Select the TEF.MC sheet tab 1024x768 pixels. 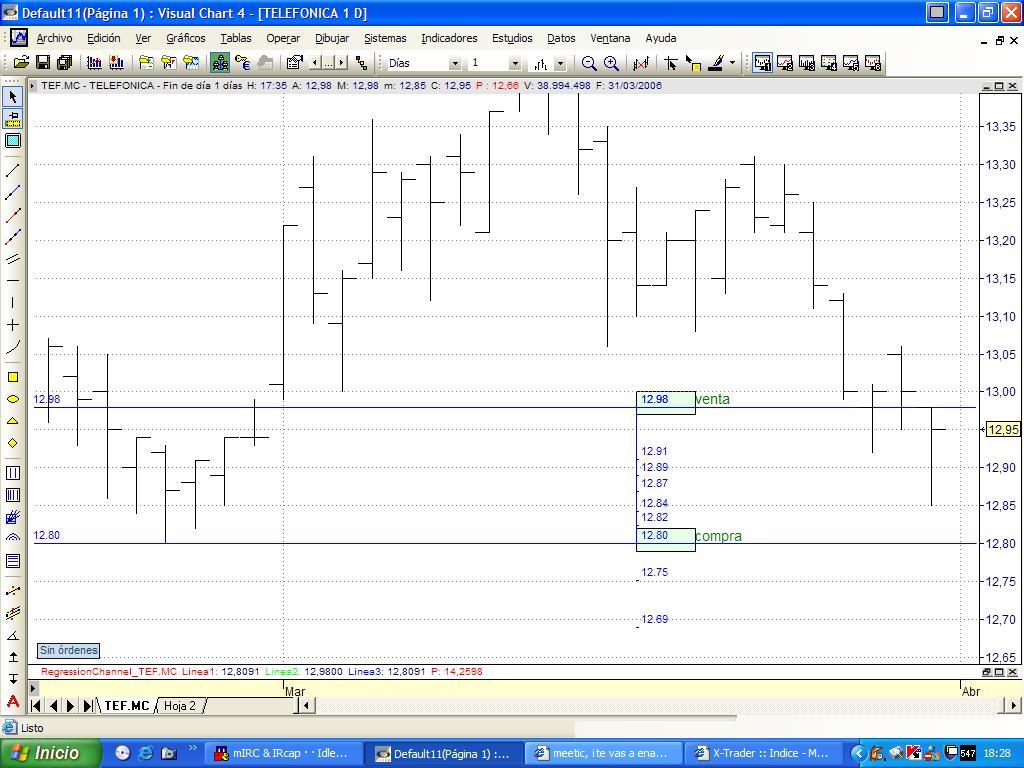(127, 705)
